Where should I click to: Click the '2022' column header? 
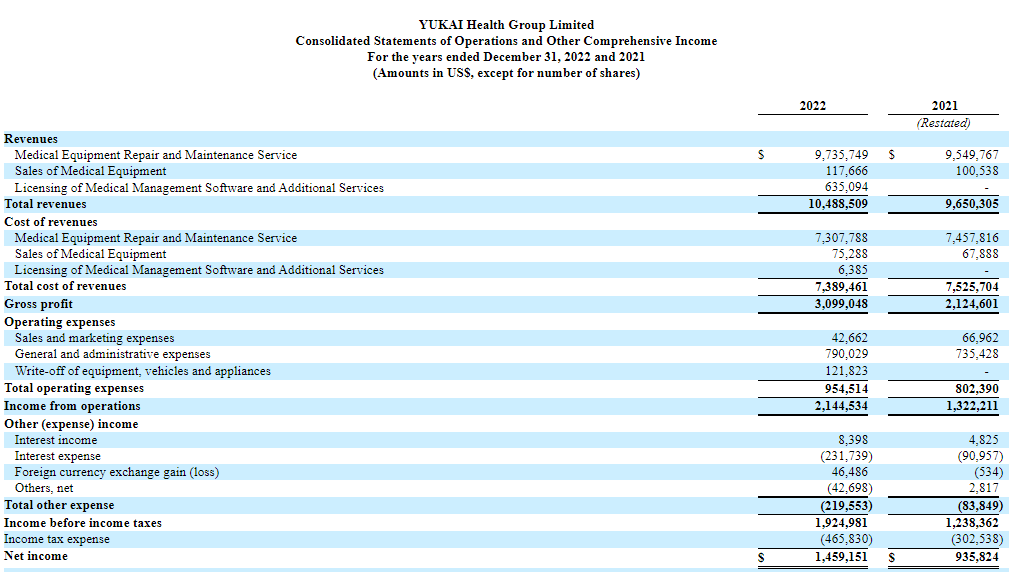pyautogui.click(x=812, y=105)
